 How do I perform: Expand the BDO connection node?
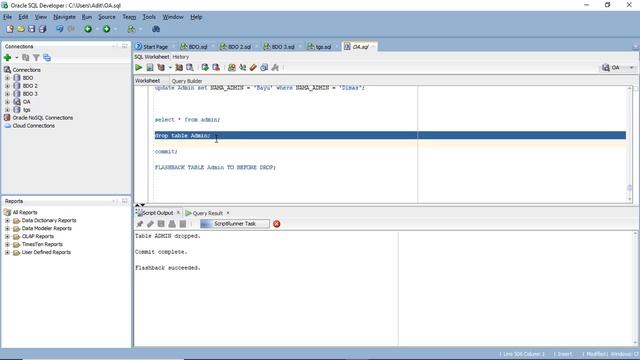tap(7, 78)
